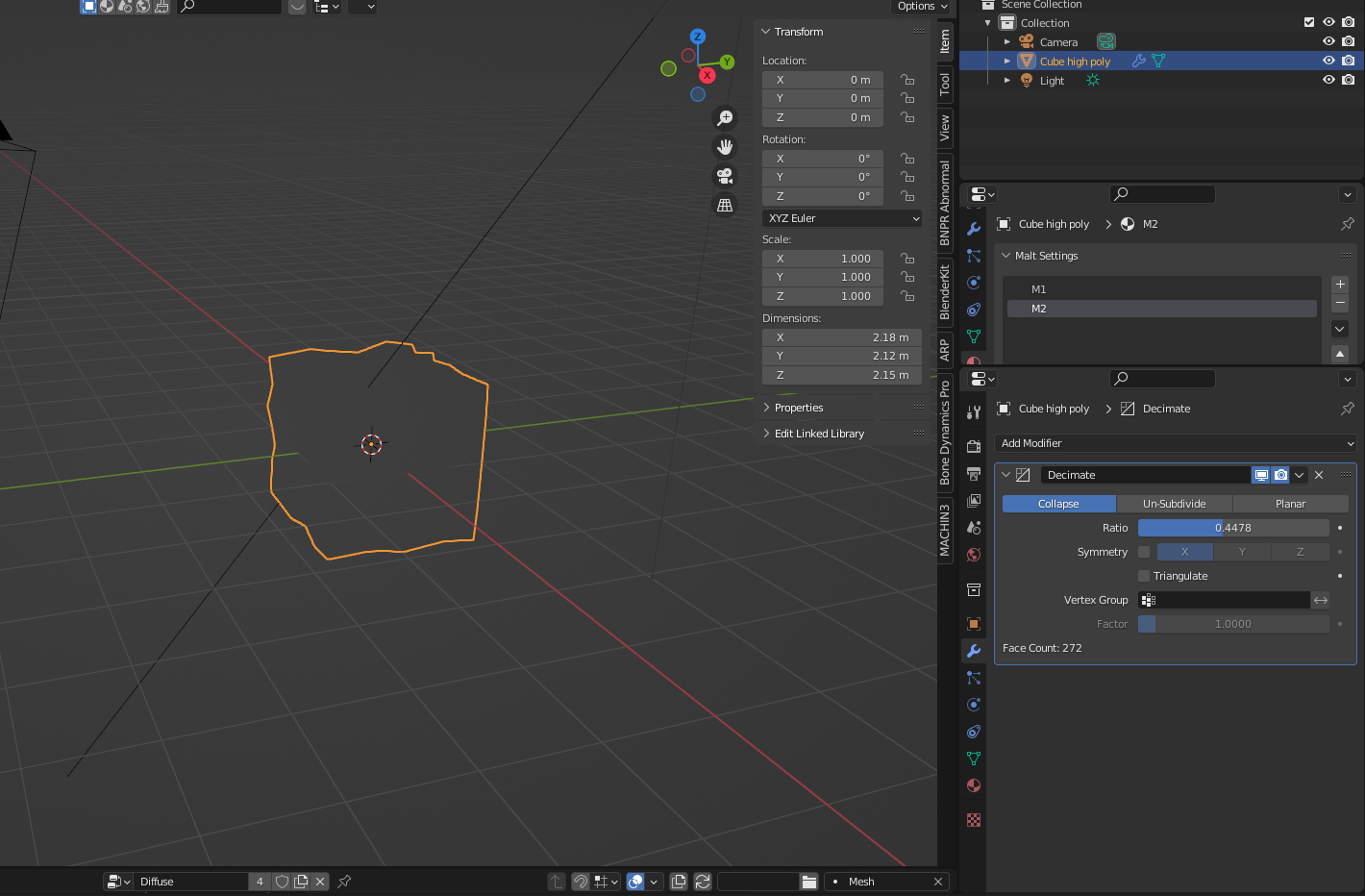The image size is (1365, 896).
Task: Click the camera view icon in viewport gizmos
Action: [x=725, y=176]
